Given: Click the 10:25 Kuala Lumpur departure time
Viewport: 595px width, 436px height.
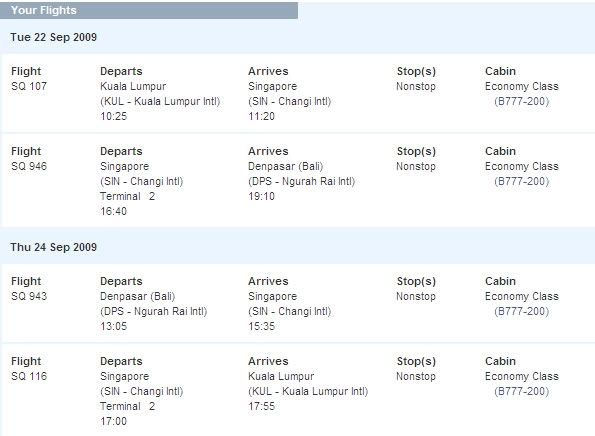Looking at the screenshot, I should (x=113, y=116).
